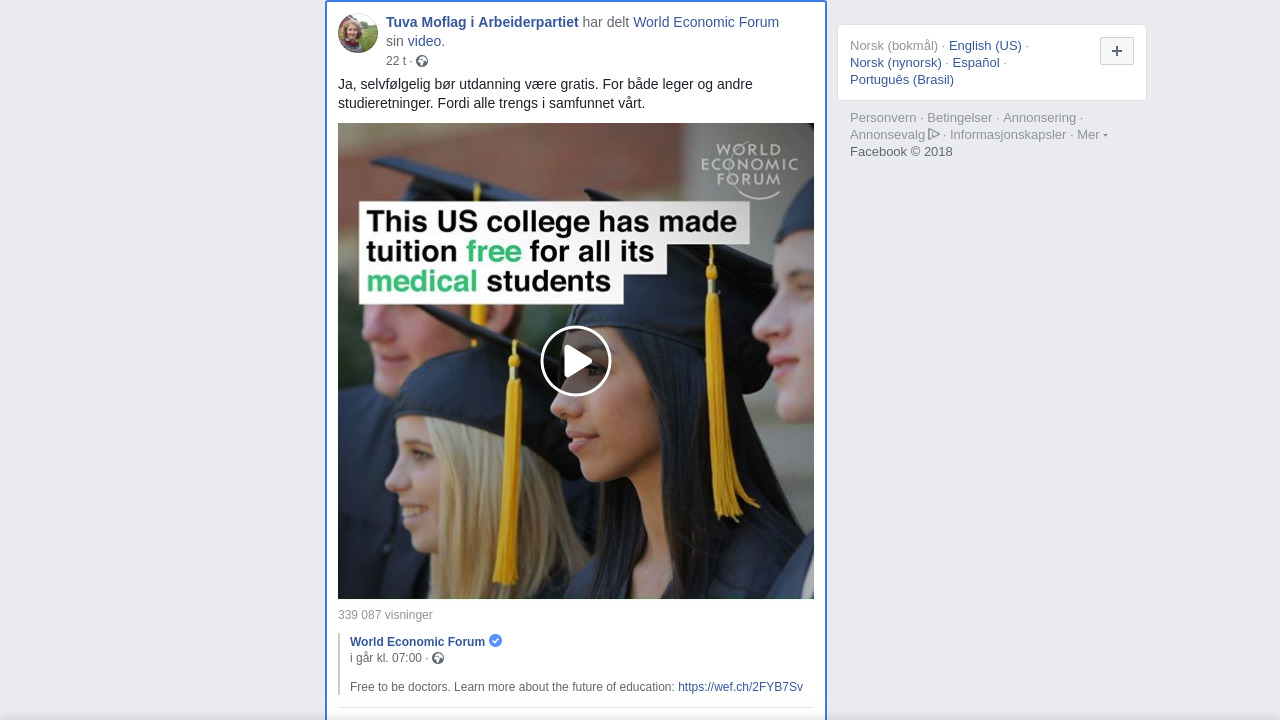Click the 'i går kl. 07:00' timestamp

click(386, 658)
